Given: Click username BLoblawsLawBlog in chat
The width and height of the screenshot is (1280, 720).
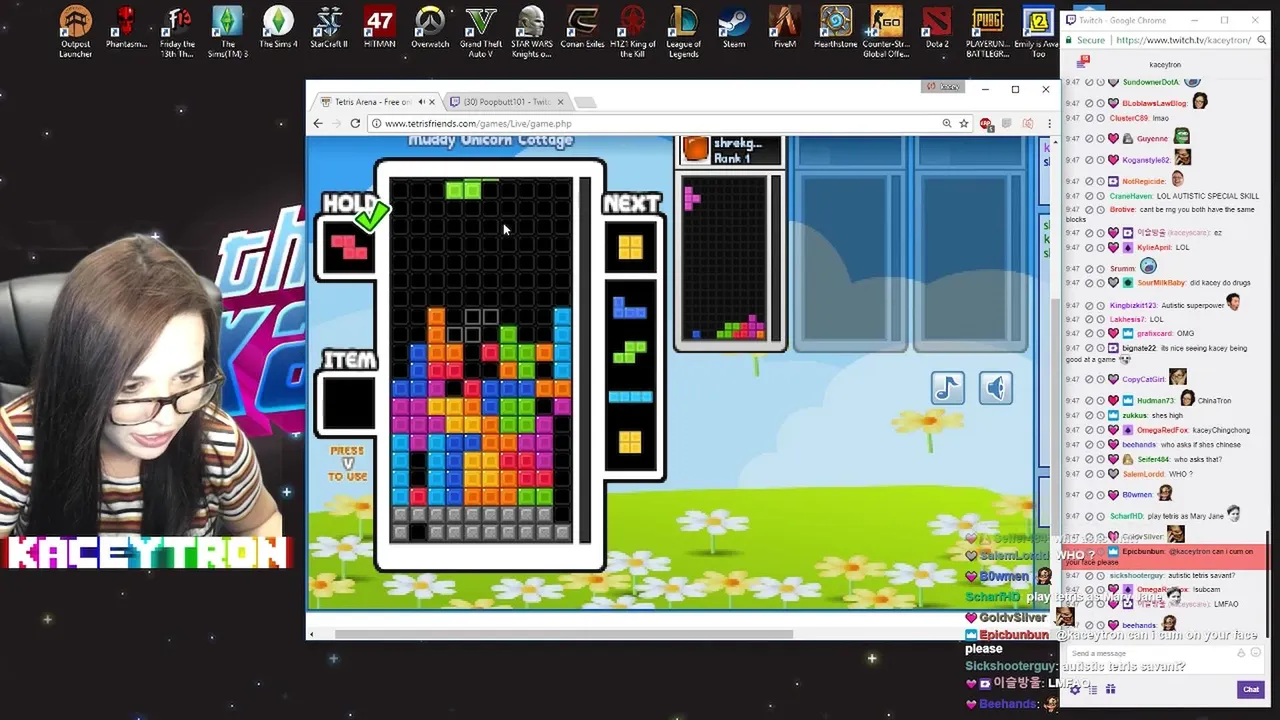Looking at the screenshot, I should [1154, 103].
